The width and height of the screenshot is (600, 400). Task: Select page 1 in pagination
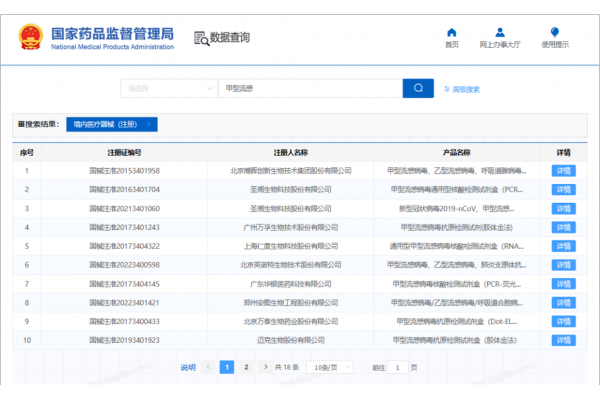[x=227, y=367]
